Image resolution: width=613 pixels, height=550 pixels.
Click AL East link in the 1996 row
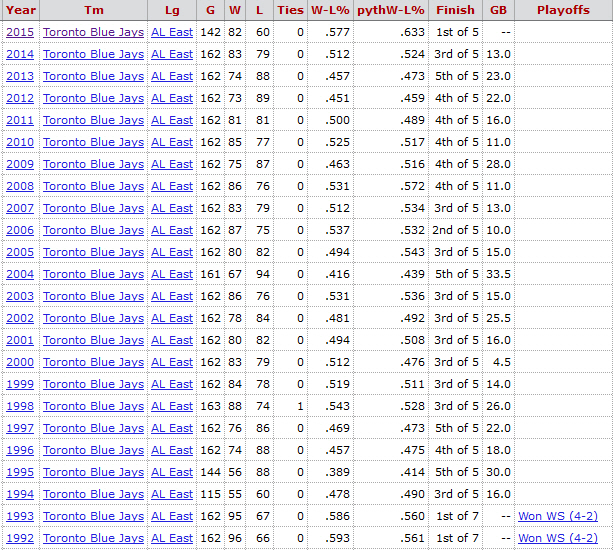pos(172,450)
